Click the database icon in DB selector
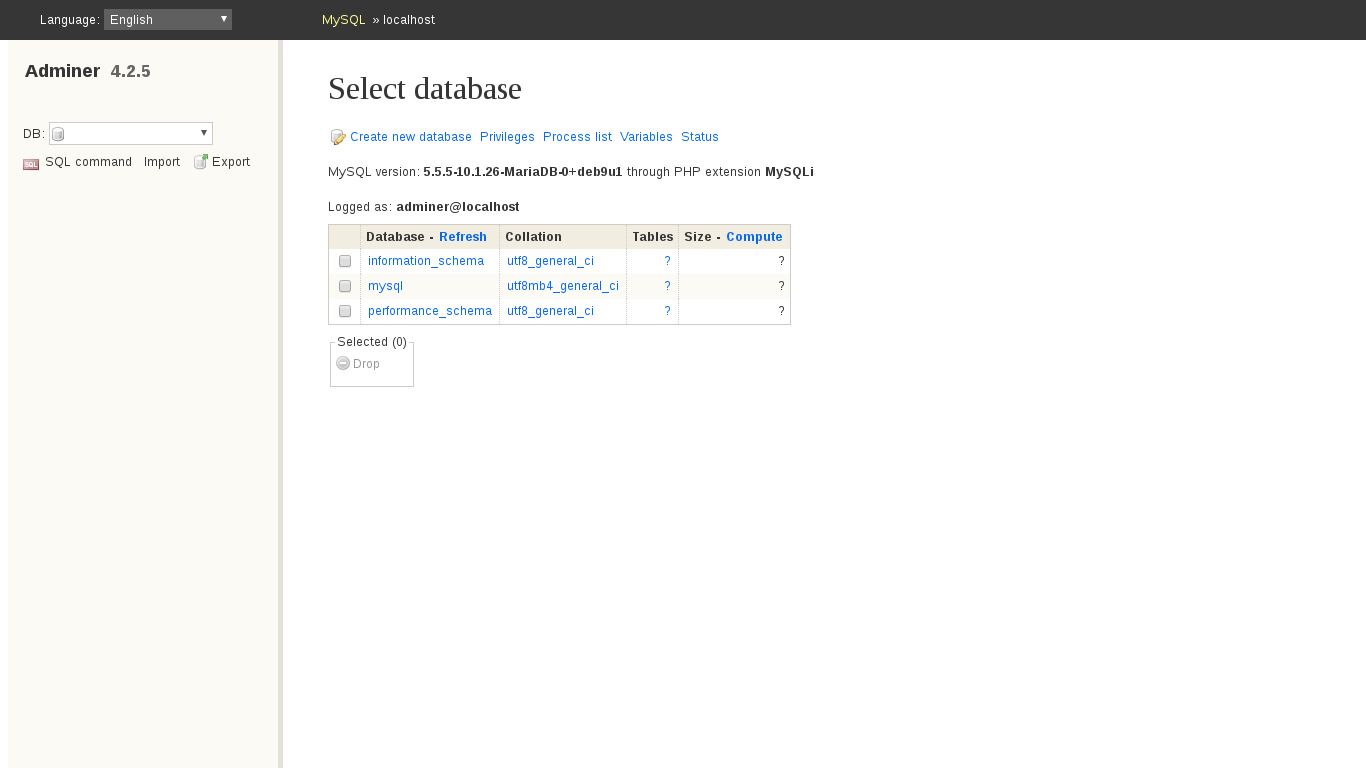Screen dimensions: 1366x768 click(x=58, y=134)
